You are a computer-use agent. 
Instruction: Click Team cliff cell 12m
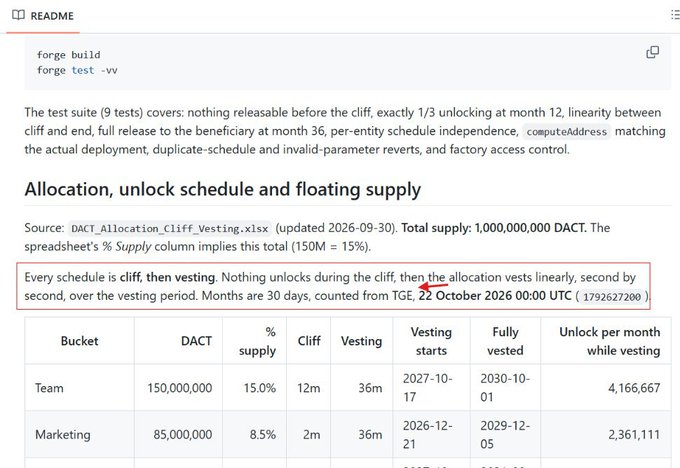(x=309, y=388)
